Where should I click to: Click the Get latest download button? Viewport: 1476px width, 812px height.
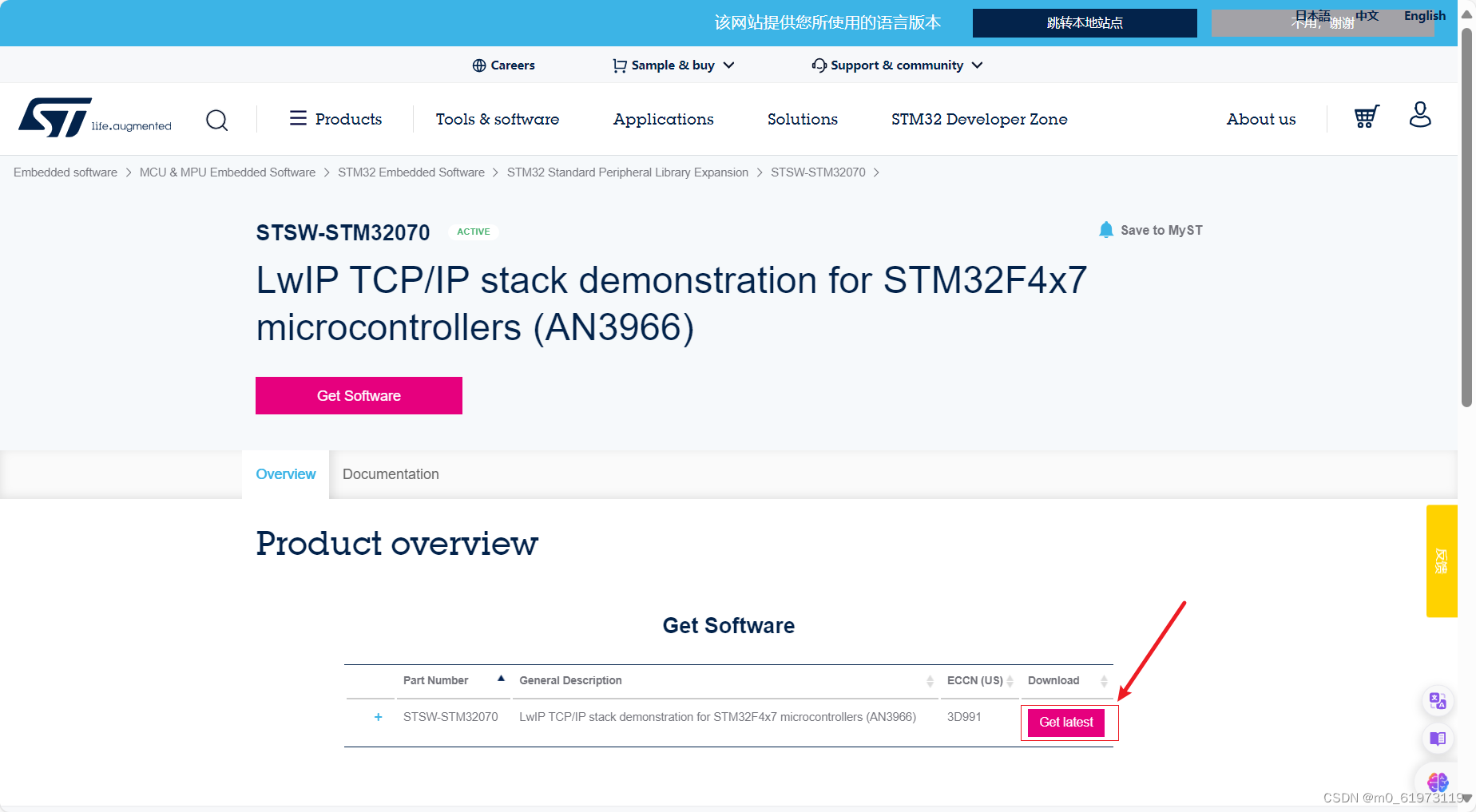point(1065,722)
